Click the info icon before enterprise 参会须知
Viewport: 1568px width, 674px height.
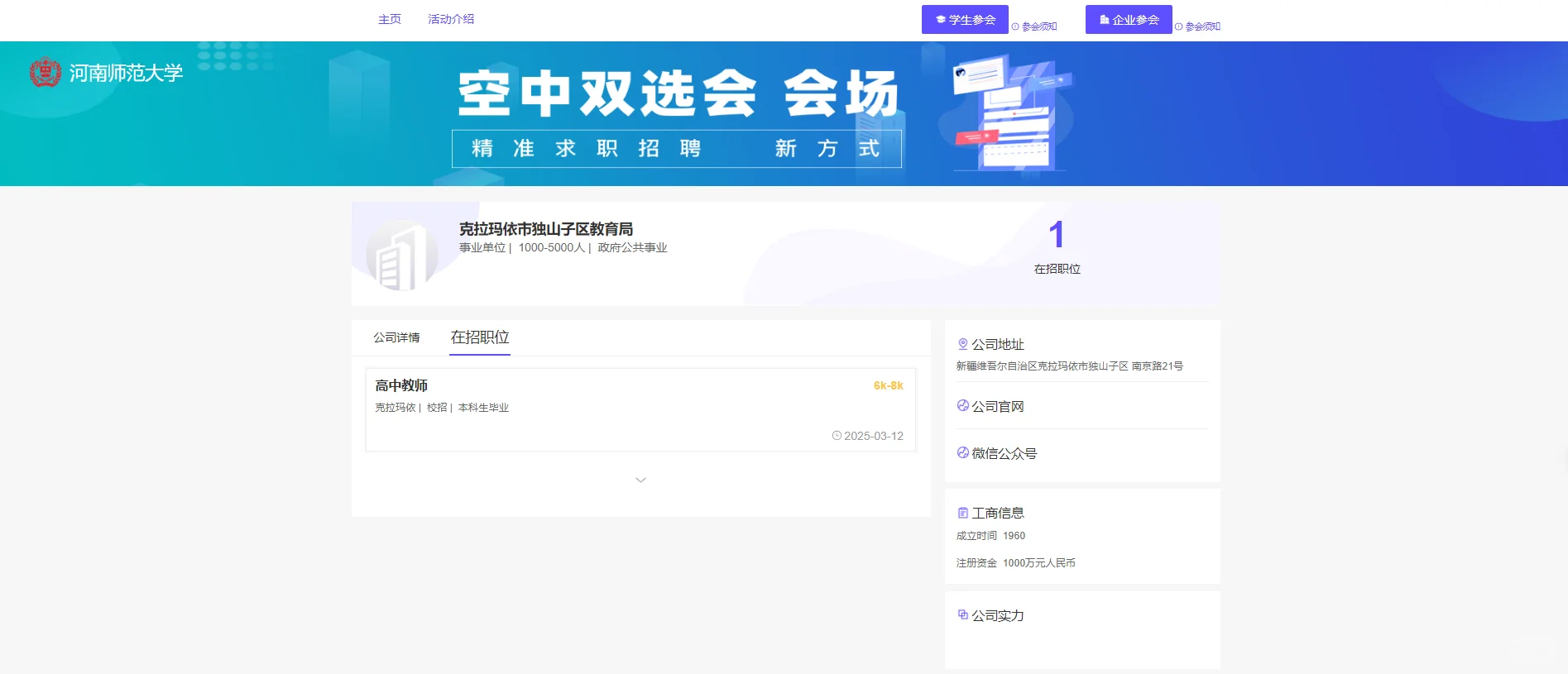(x=1179, y=26)
